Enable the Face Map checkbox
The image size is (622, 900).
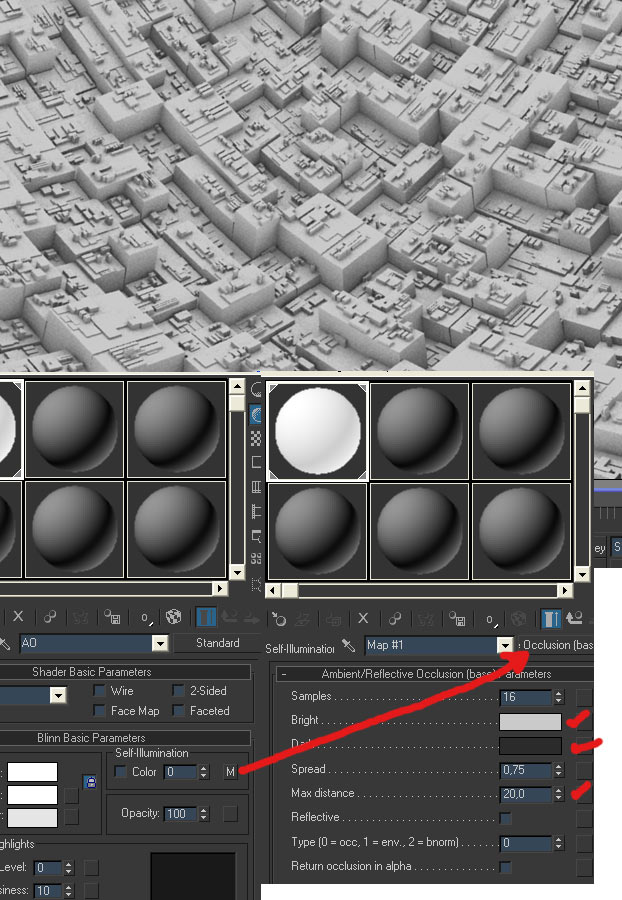pos(100,711)
